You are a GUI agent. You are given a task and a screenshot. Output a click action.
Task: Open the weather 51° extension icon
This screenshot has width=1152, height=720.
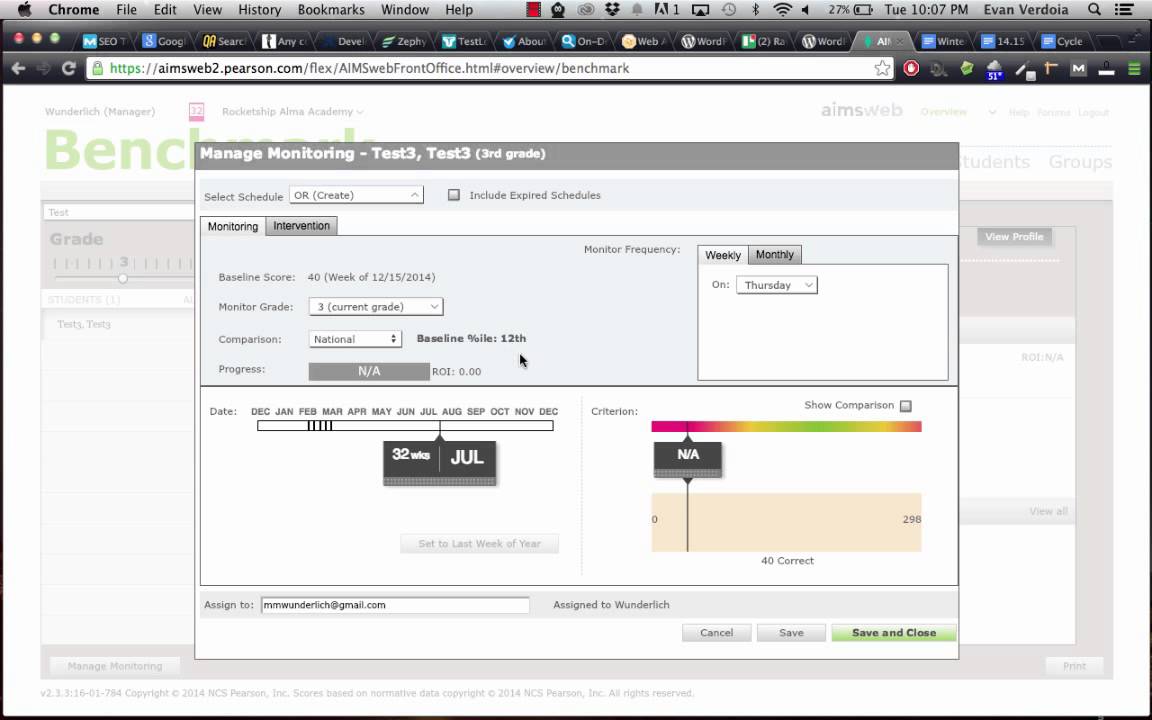tap(994, 70)
